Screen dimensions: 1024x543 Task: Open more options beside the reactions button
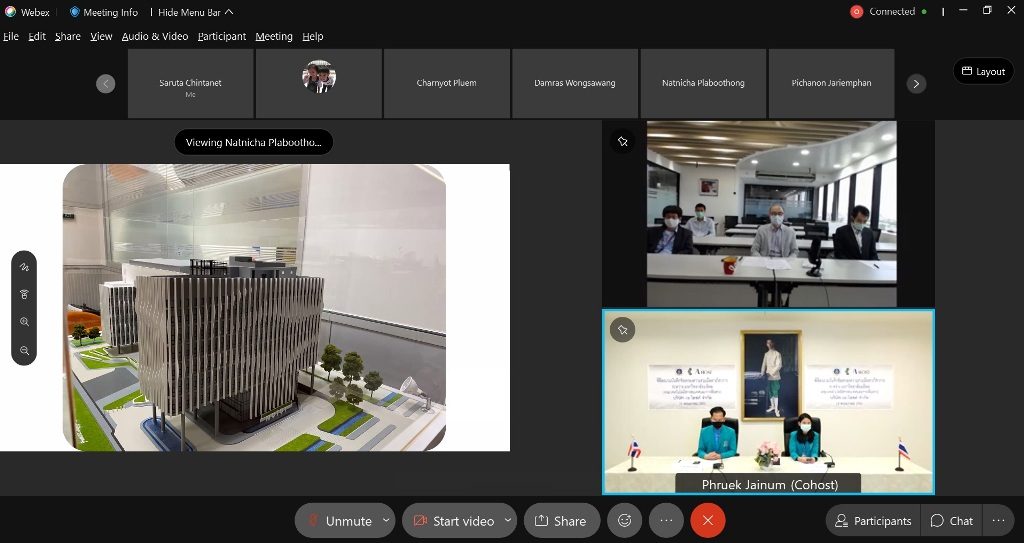666,521
